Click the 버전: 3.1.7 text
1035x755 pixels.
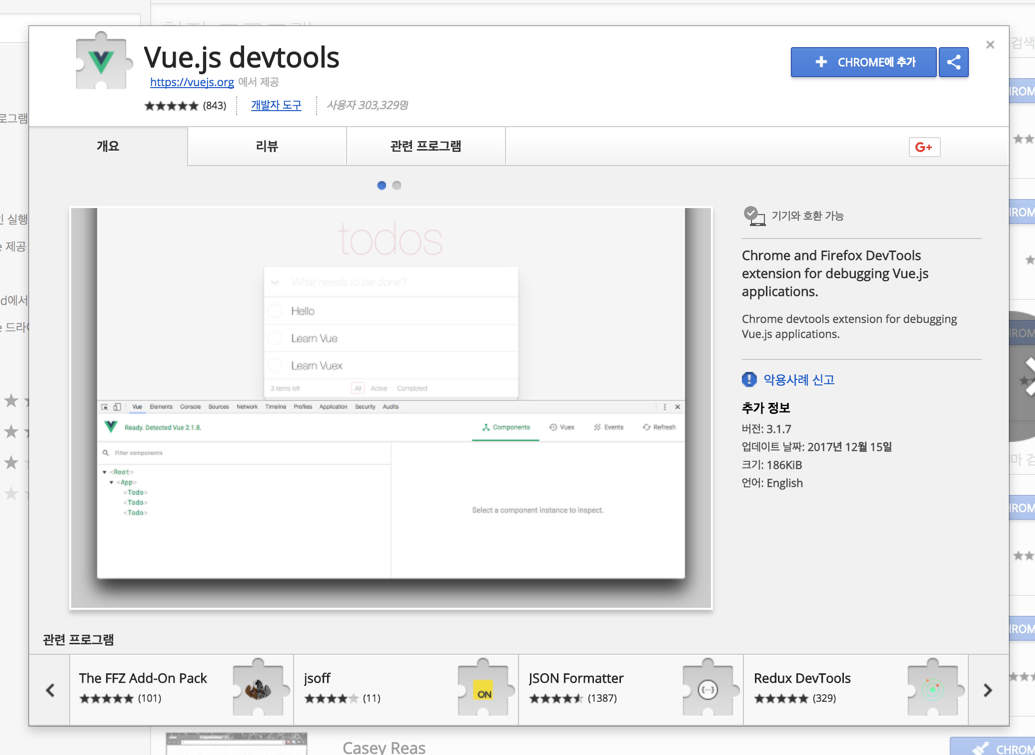click(766, 428)
